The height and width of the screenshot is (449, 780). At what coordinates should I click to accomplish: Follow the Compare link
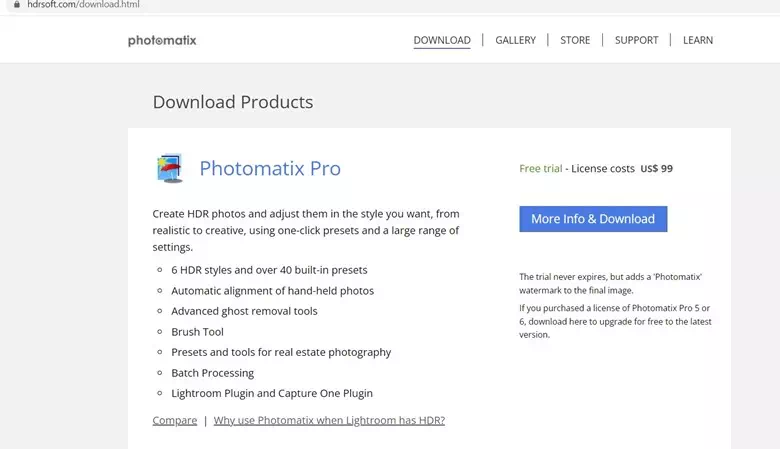175,420
